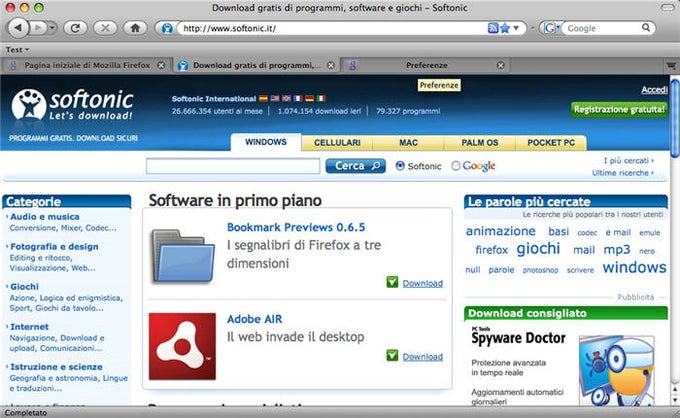The height and width of the screenshot is (418, 680).
Task: Select the Google radio button
Action: 455,166
